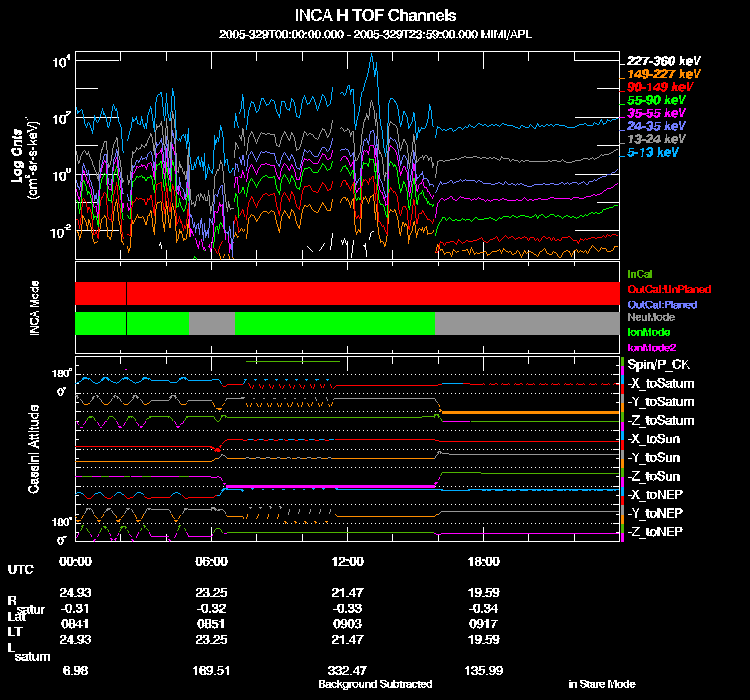
Task: Click the gray 13-24 keV legend label
Action: 656,139
